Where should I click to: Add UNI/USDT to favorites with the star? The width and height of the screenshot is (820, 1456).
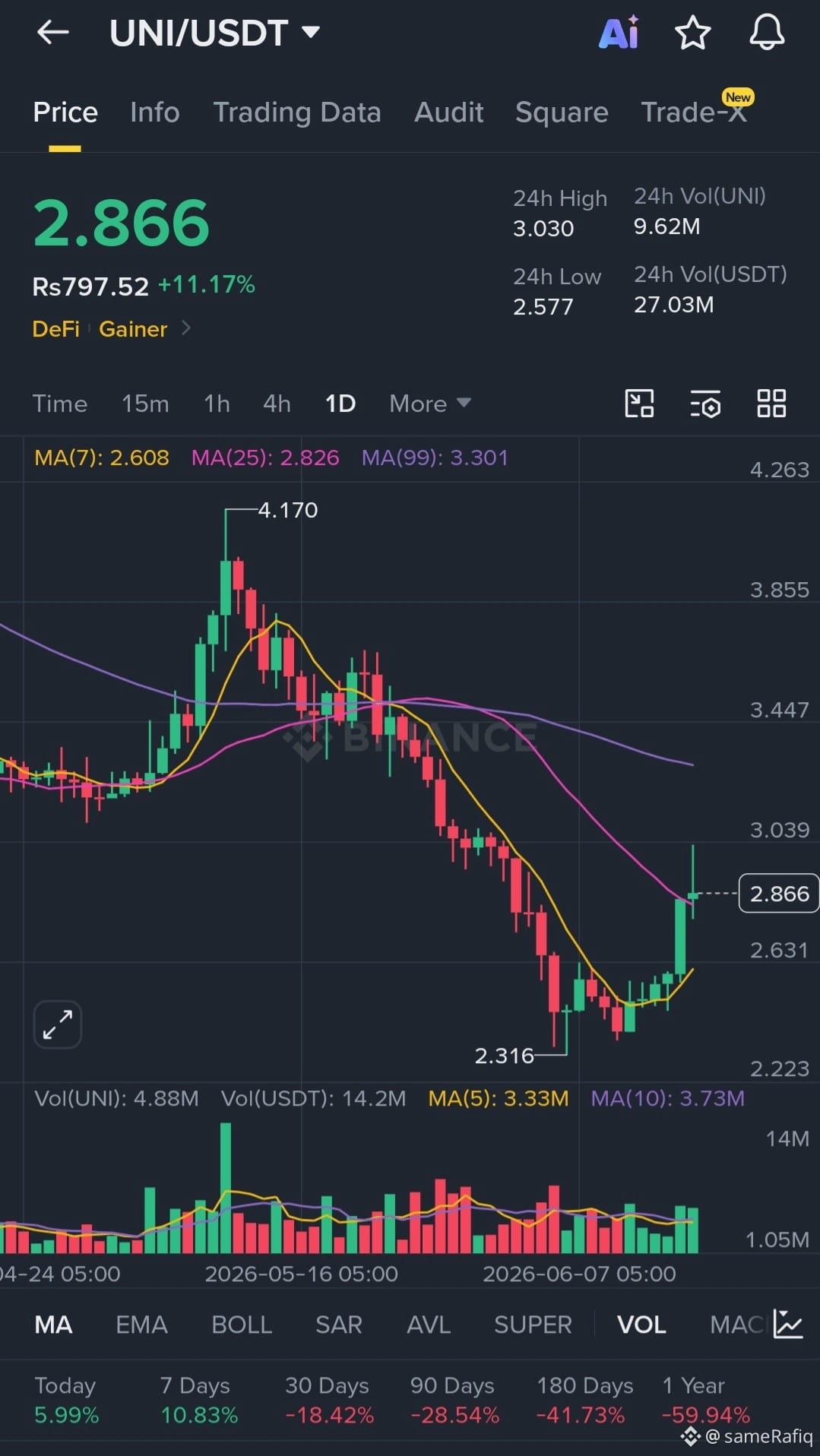(x=692, y=33)
